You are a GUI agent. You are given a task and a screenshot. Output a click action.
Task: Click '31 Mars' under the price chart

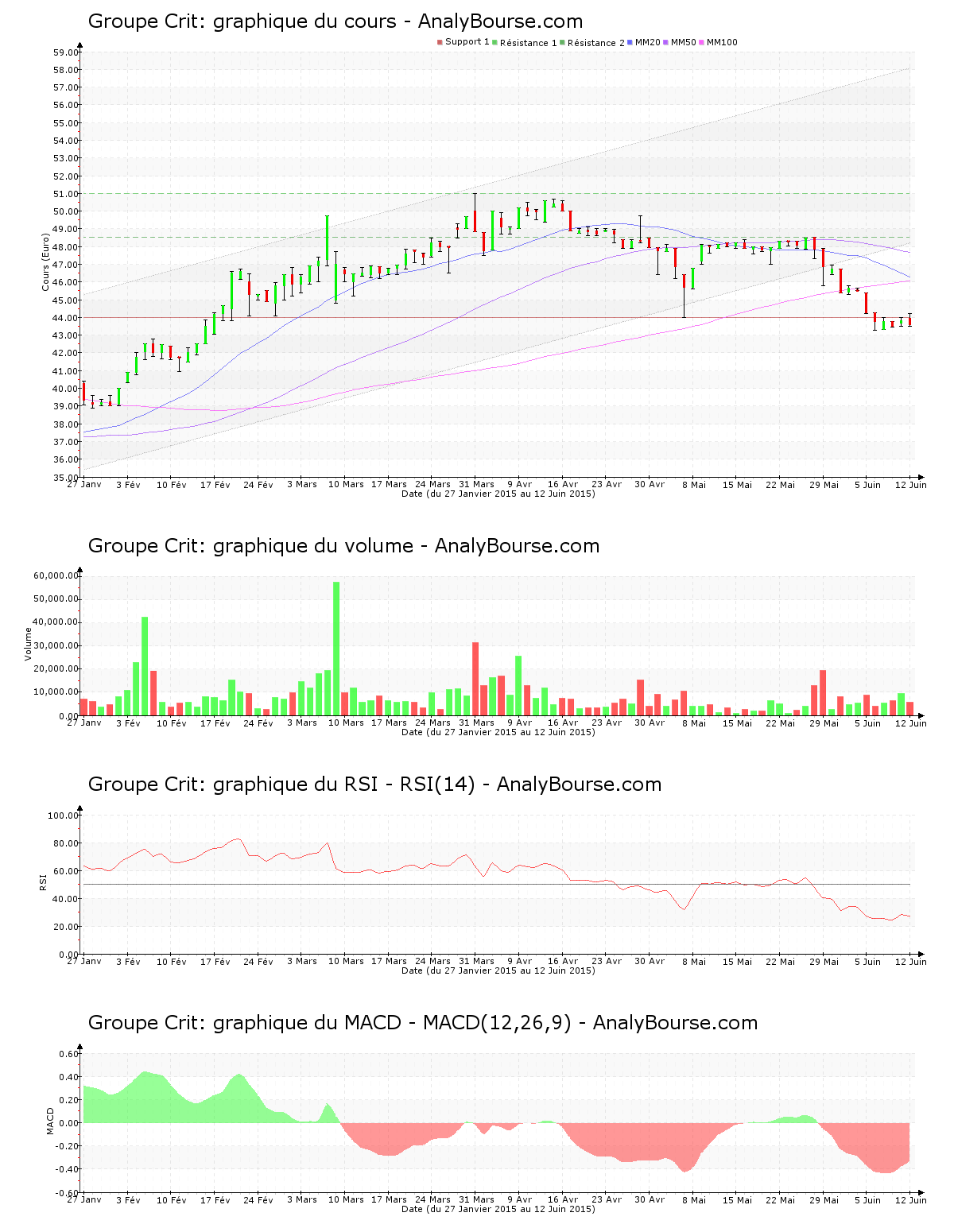click(x=477, y=485)
